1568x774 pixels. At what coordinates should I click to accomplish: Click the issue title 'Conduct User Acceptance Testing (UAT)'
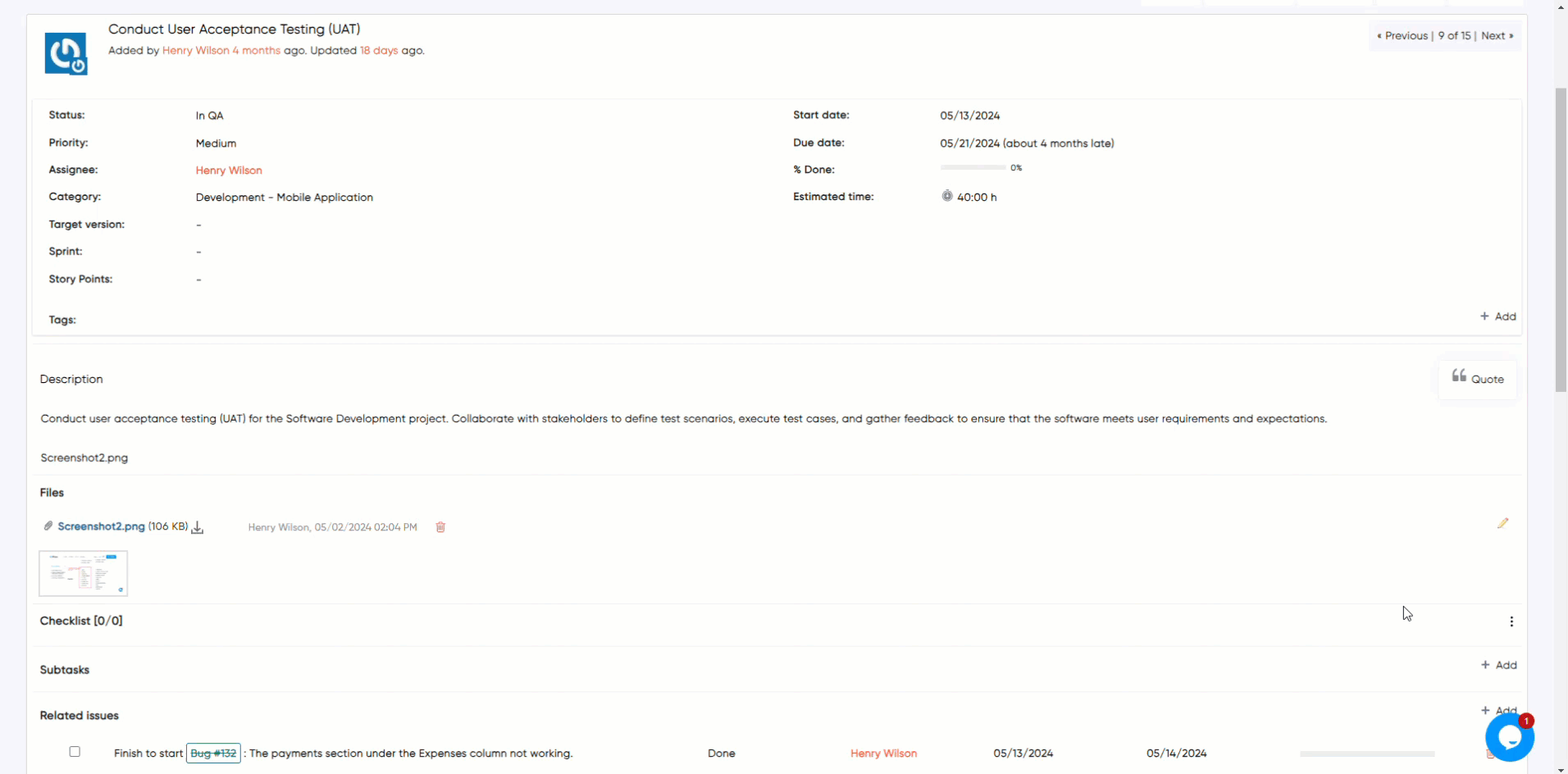click(235, 30)
